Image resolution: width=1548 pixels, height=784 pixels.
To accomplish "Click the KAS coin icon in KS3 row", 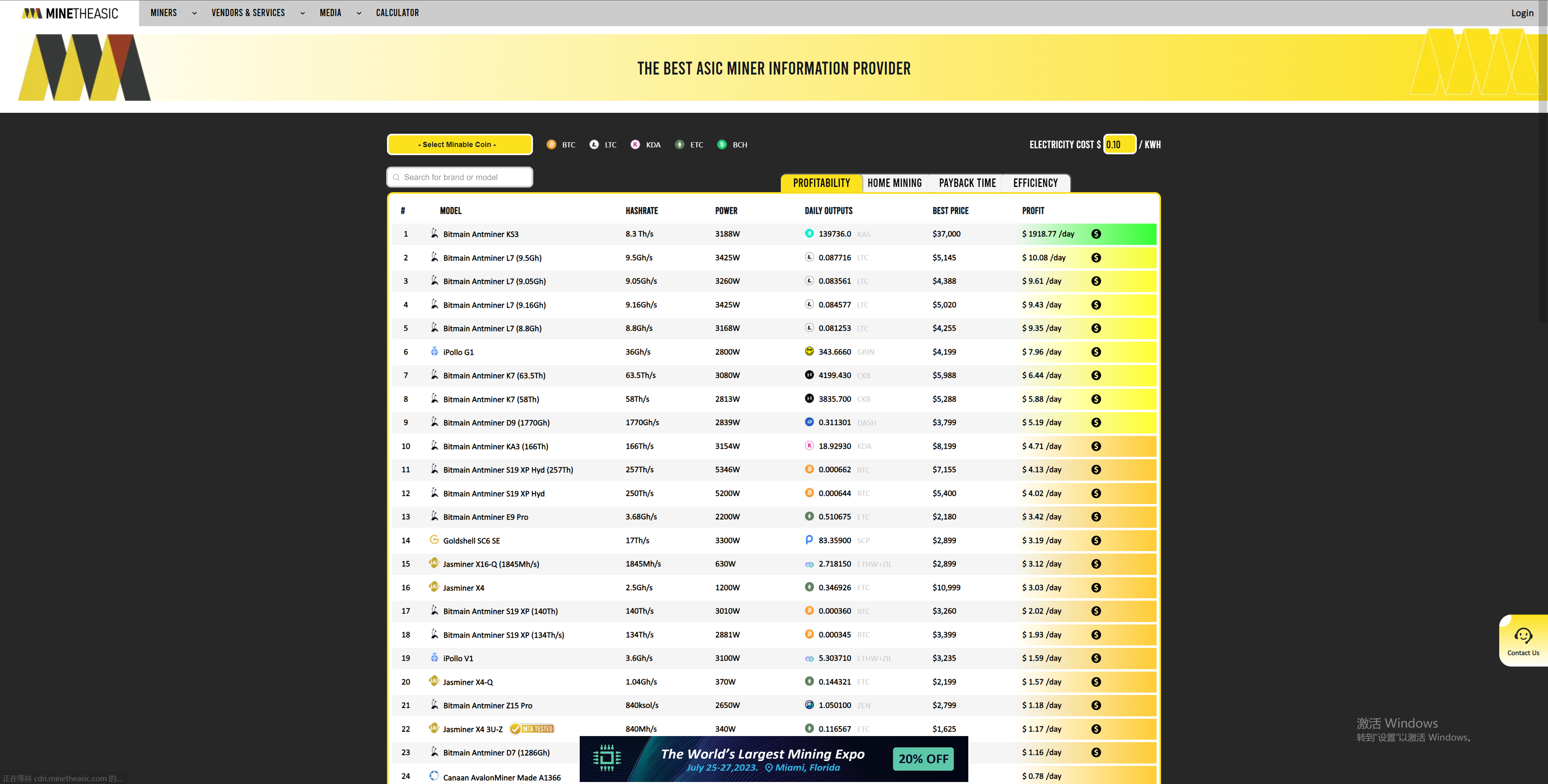I will click(x=809, y=234).
